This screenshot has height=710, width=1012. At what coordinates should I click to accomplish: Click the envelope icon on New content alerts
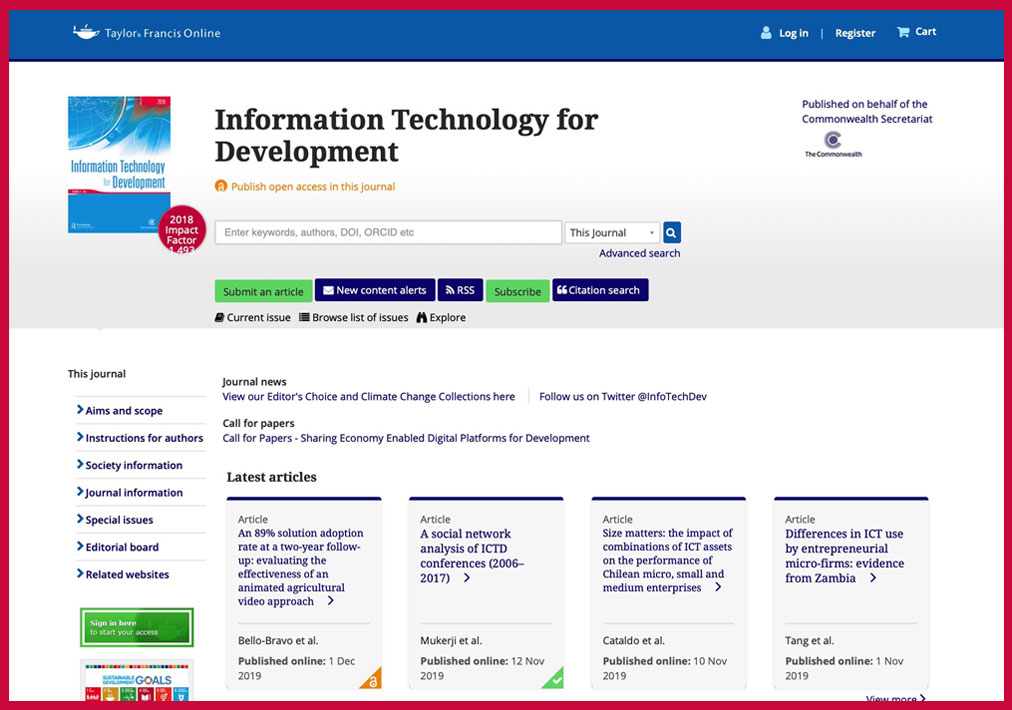click(328, 290)
